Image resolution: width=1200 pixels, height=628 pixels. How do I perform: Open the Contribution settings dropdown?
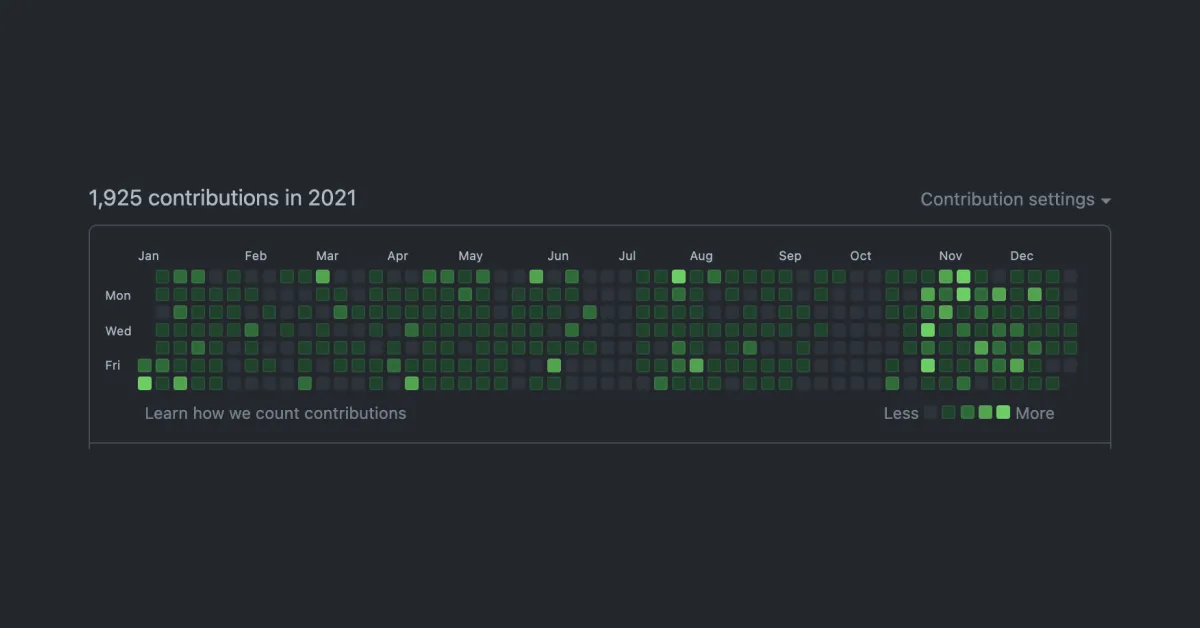tap(1015, 199)
